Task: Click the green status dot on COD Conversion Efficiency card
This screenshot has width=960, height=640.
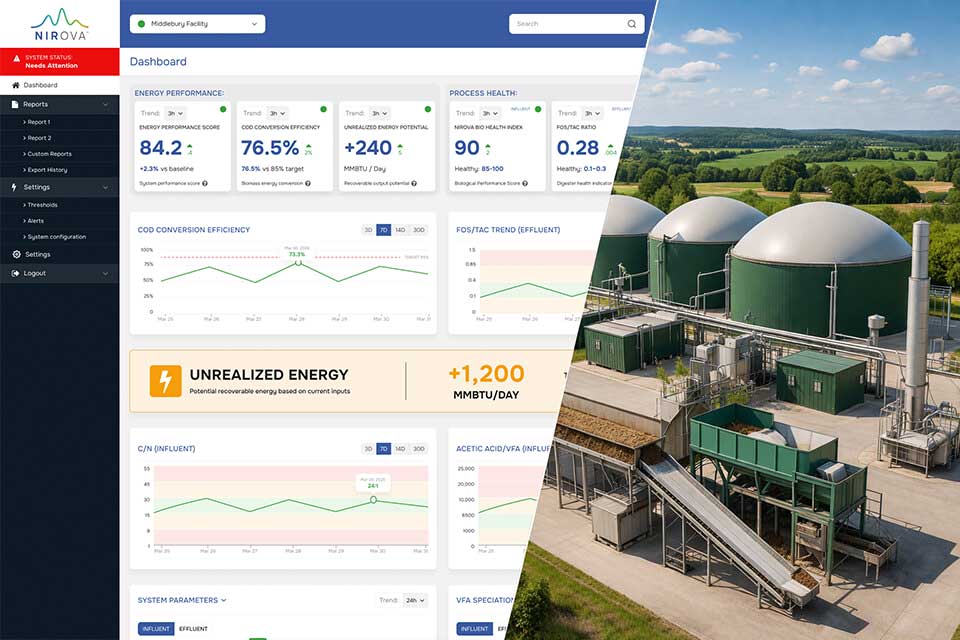Action: (323, 109)
